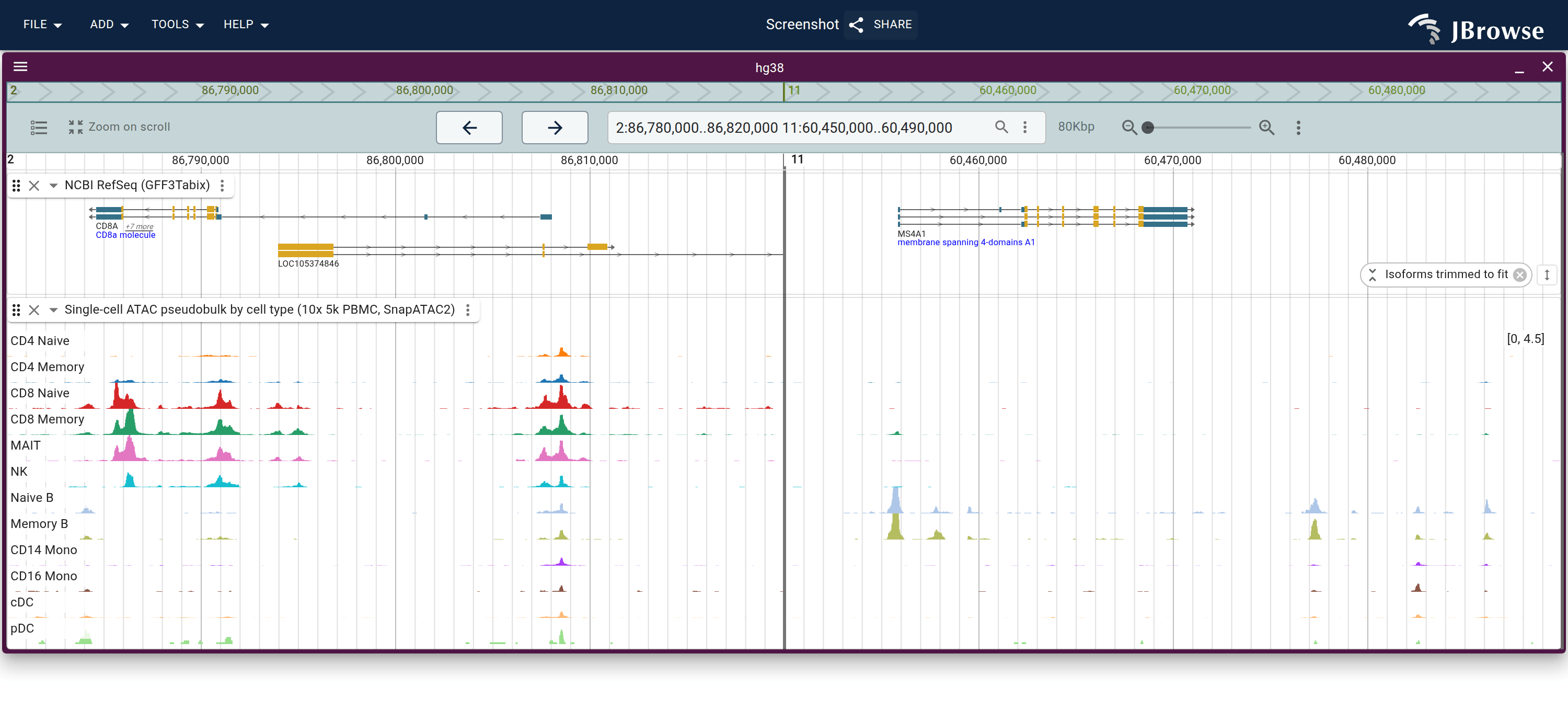Click the MS4A1 gene label
1568x711 pixels.
(x=911, y=234)
